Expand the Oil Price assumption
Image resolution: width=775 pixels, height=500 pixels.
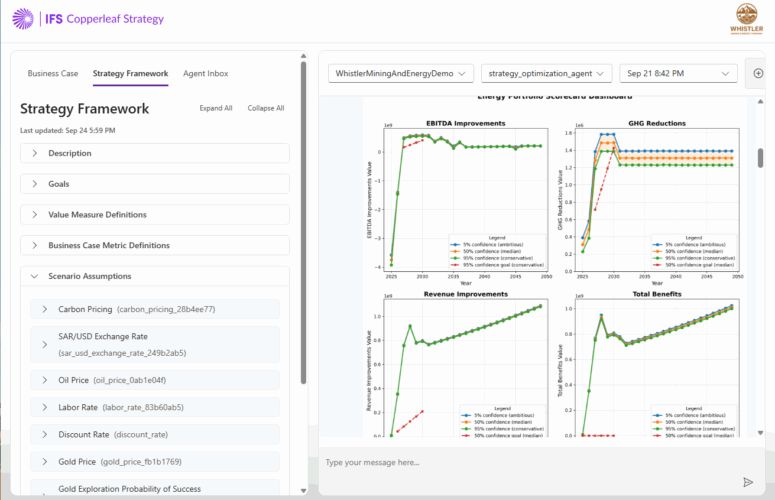[x=45, y=380]
